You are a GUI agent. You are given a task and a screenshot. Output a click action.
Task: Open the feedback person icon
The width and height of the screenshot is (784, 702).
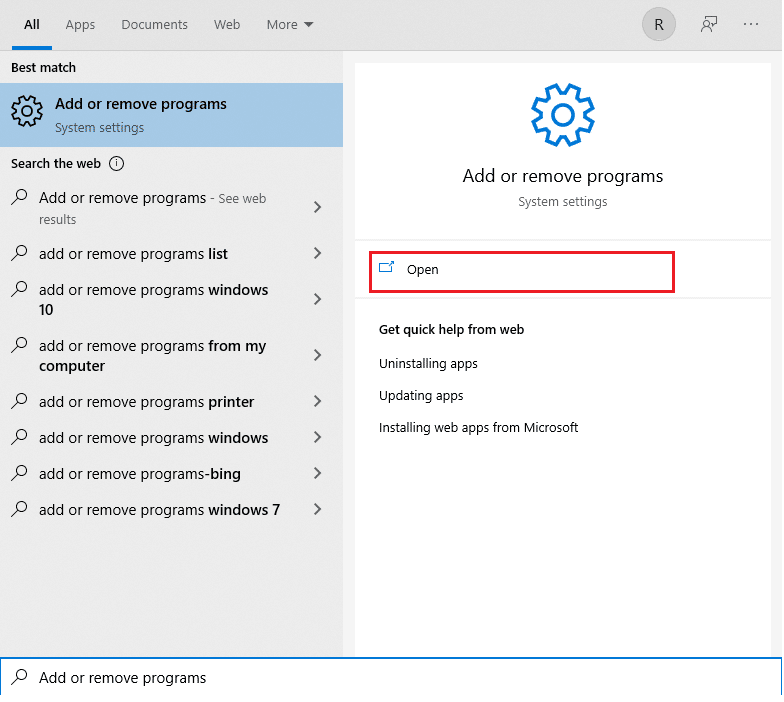[708, 24]
